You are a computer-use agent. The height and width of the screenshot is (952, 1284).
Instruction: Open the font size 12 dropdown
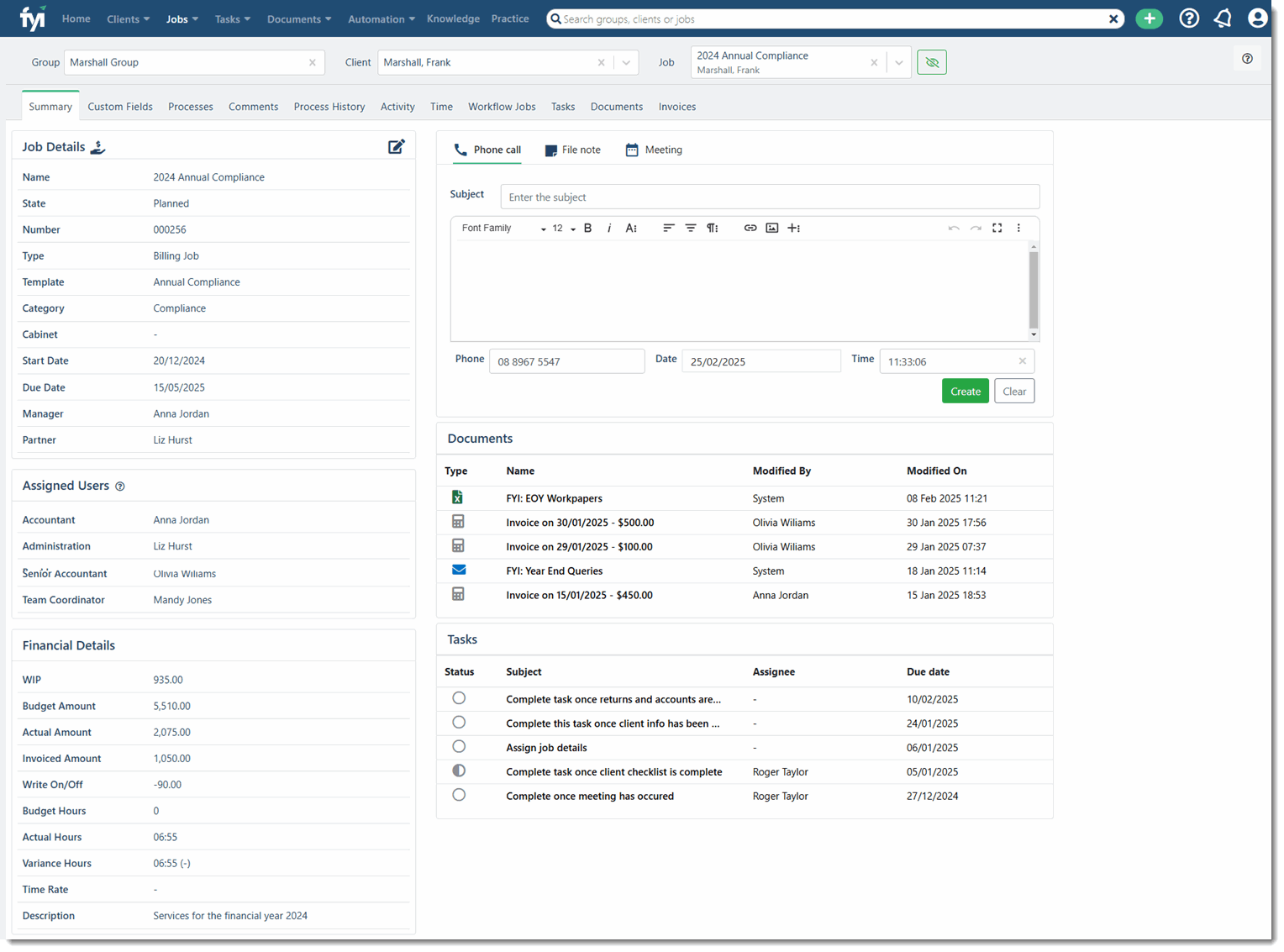click(x=564, y=229)
